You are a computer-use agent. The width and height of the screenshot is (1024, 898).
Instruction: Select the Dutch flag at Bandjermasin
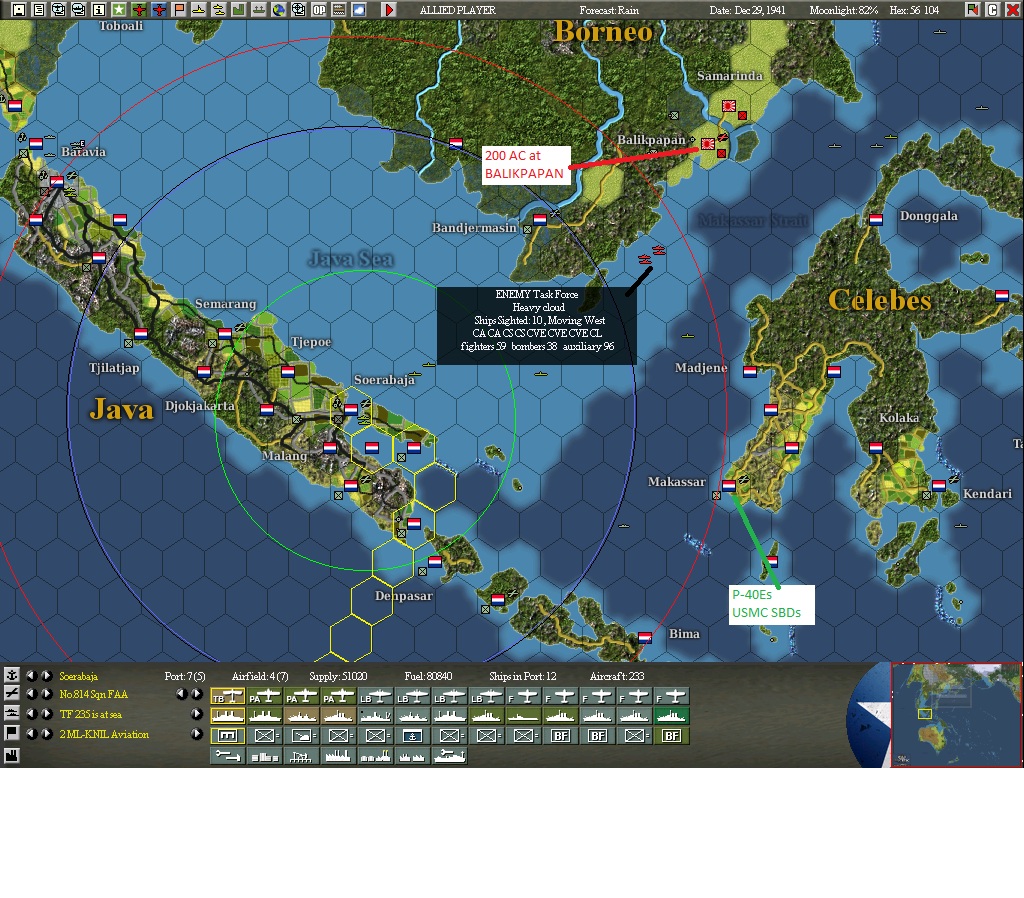tap(539, 219)
